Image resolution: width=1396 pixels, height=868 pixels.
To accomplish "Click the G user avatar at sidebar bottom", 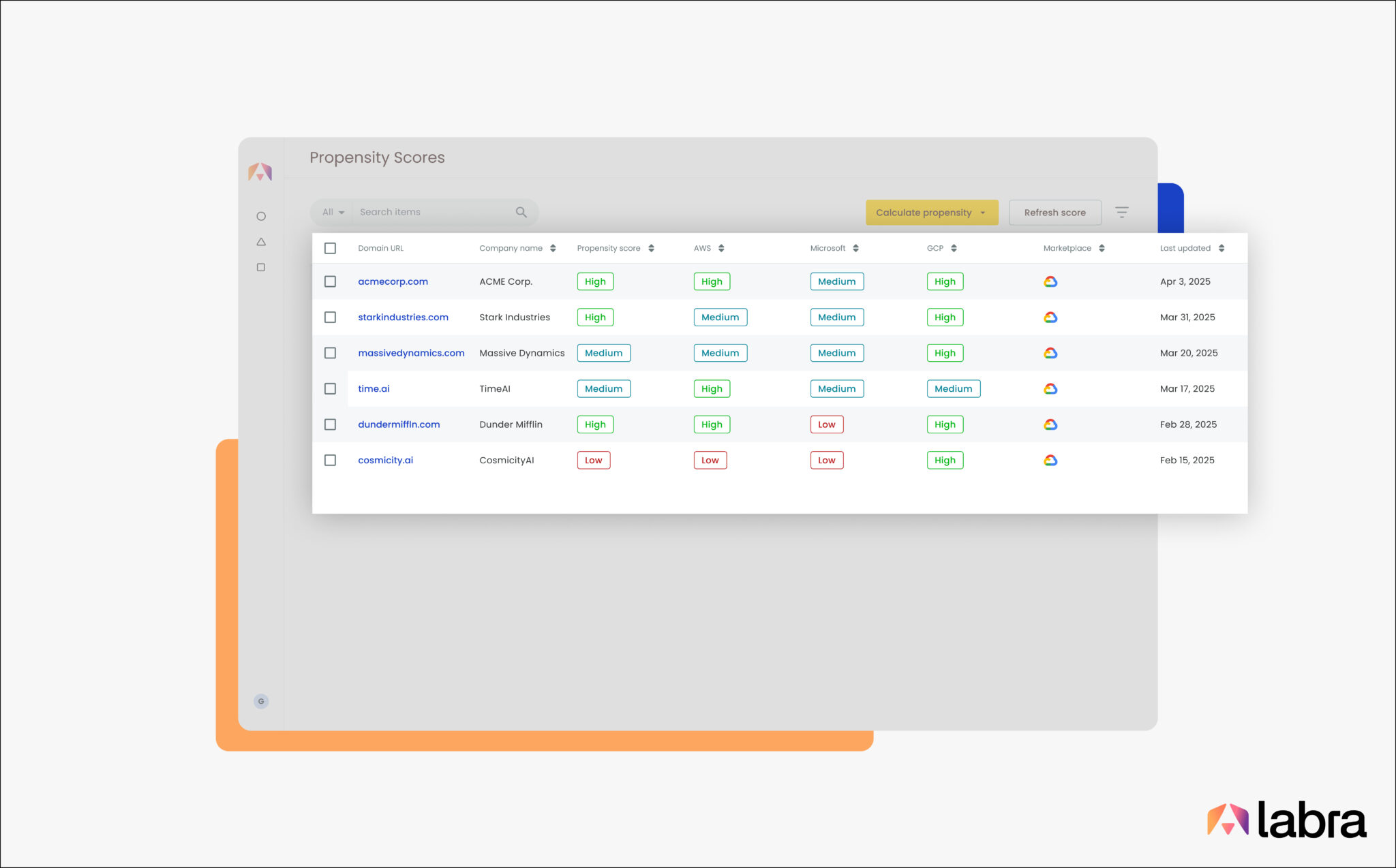I will pos(261,701).
